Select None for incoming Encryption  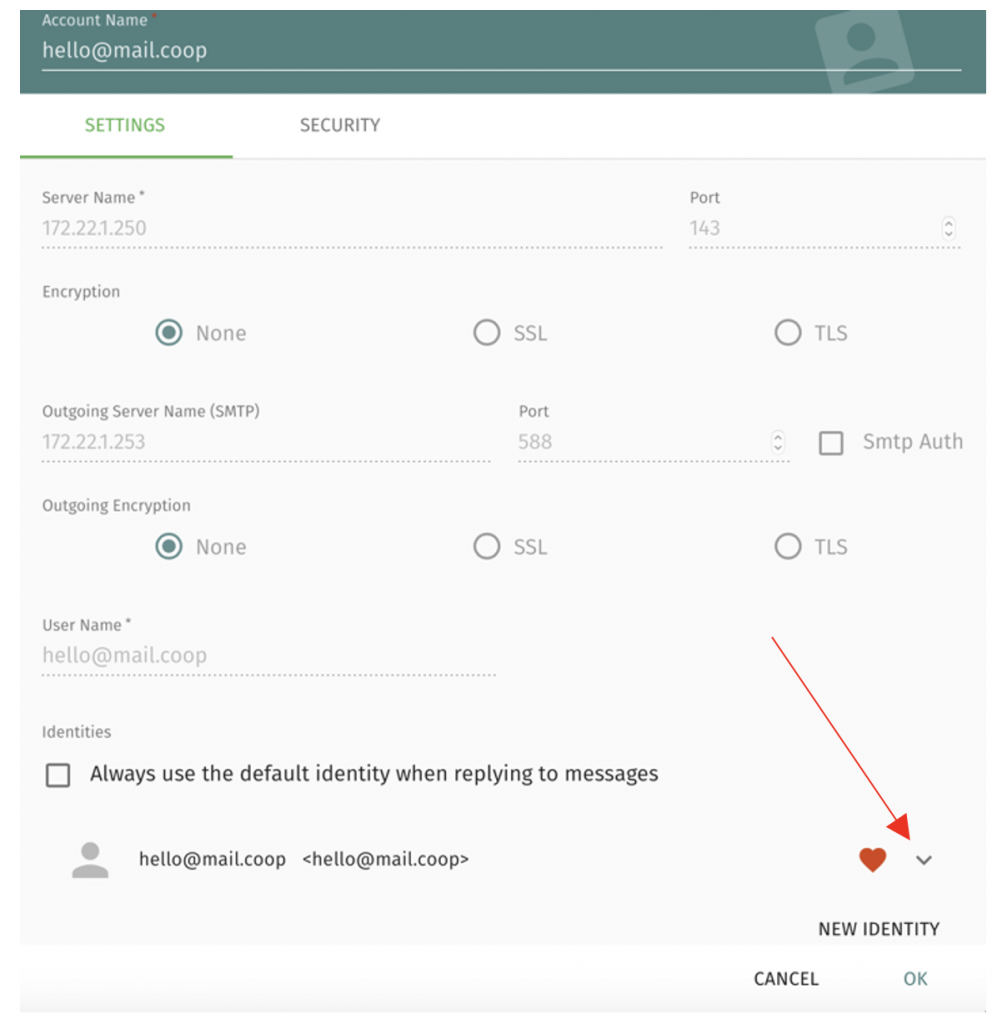169,332
